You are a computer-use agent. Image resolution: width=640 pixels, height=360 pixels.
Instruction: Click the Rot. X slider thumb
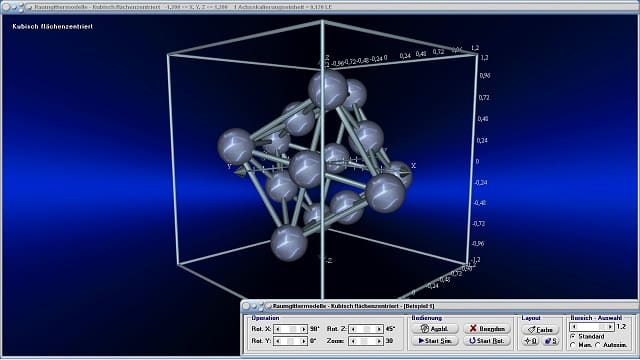pos(293,329)
